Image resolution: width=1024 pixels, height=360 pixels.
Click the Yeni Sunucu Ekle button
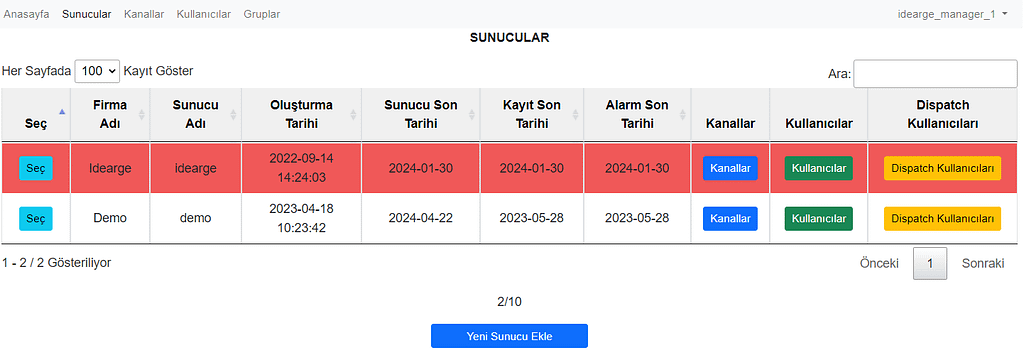pos(509,336)
